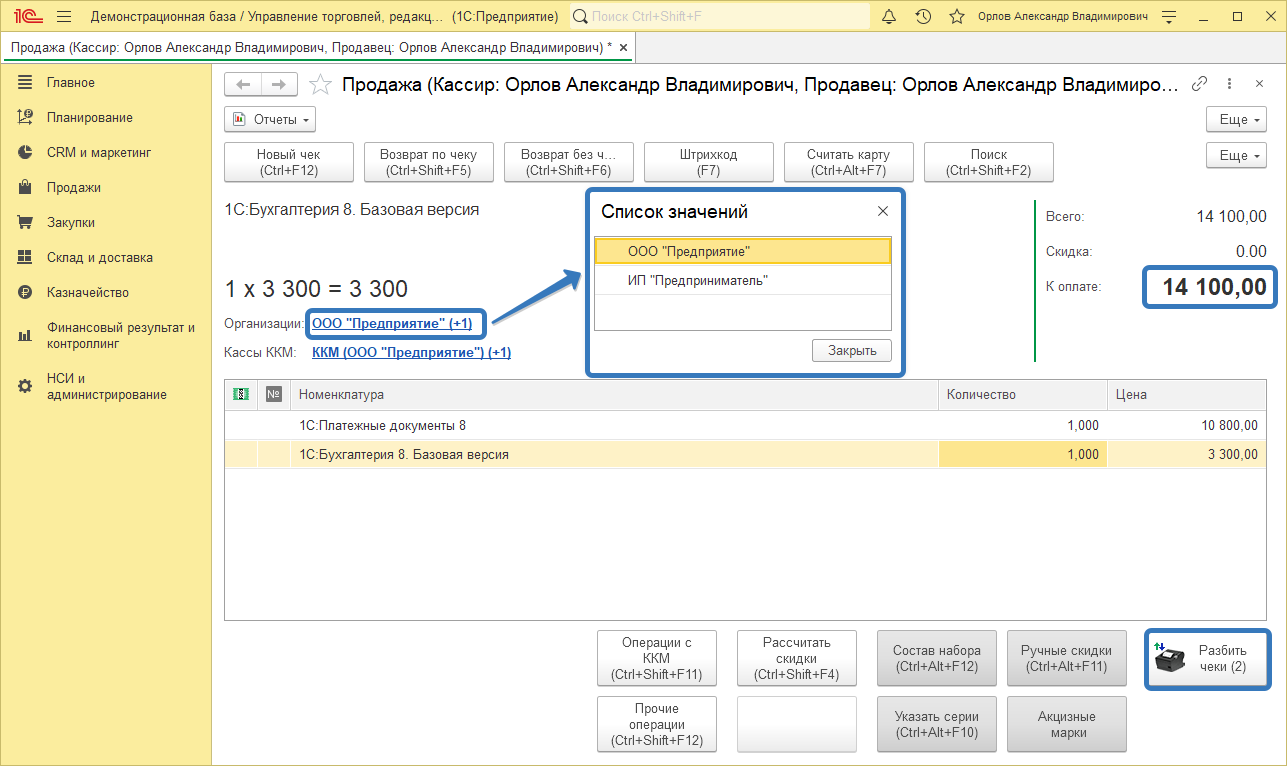This screenshot has height=766, width=1287.
Task: Expand the Отчеты dropdown
Action: click(270, 119)
